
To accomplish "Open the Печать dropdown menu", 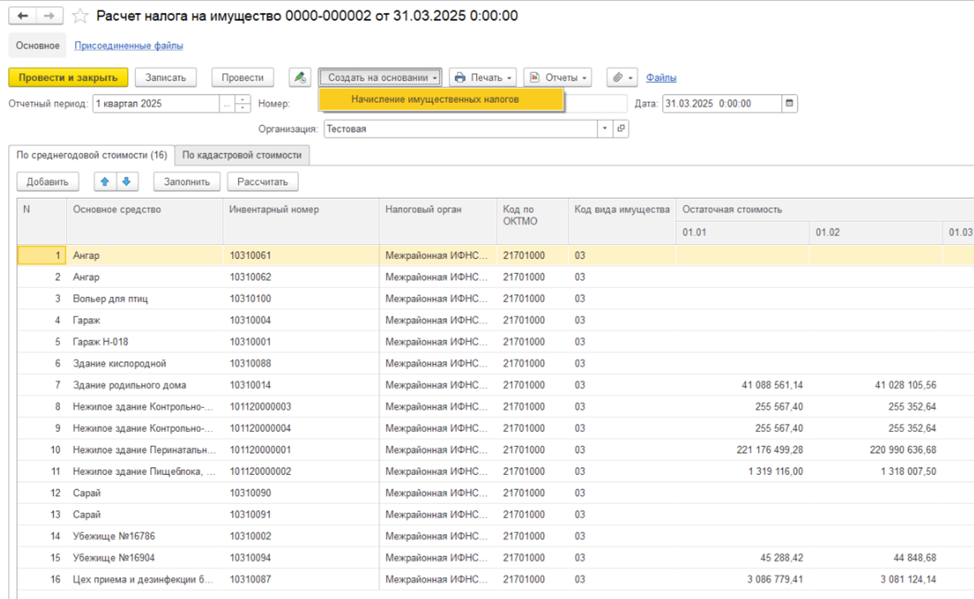I will coord(483,78).
